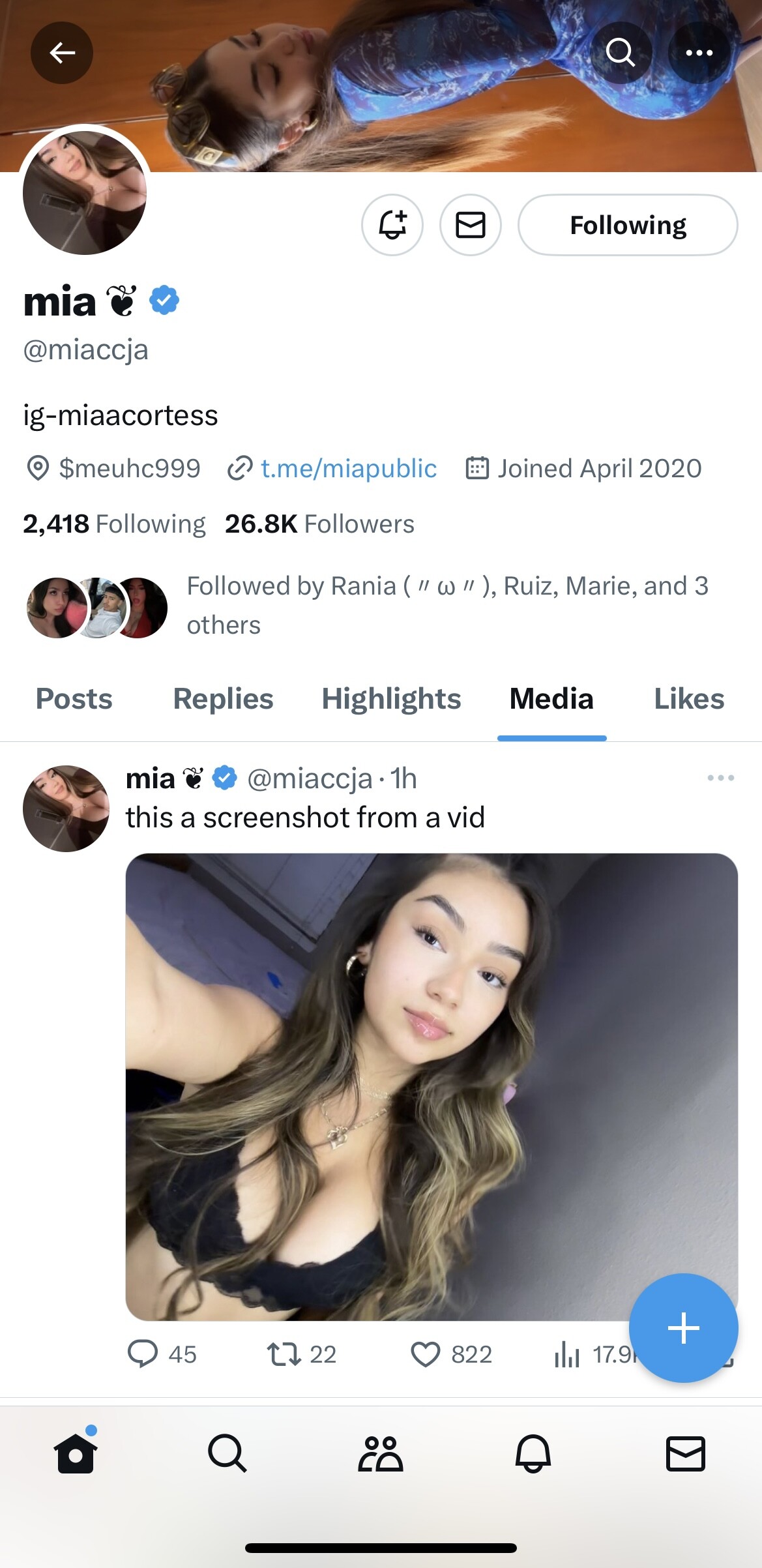Open the three-dot profile options menu

699,53
